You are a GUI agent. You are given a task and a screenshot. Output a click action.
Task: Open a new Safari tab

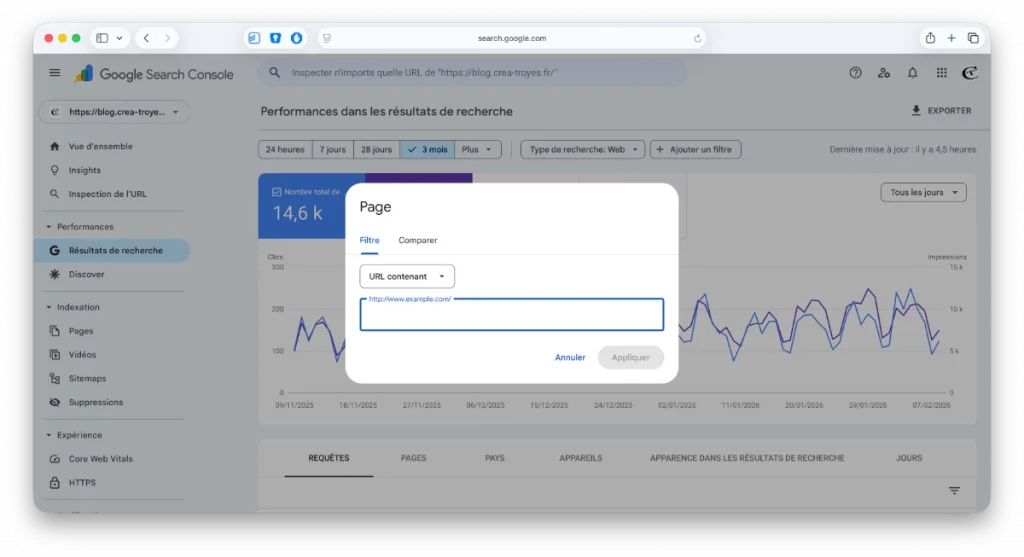(952, 38)
